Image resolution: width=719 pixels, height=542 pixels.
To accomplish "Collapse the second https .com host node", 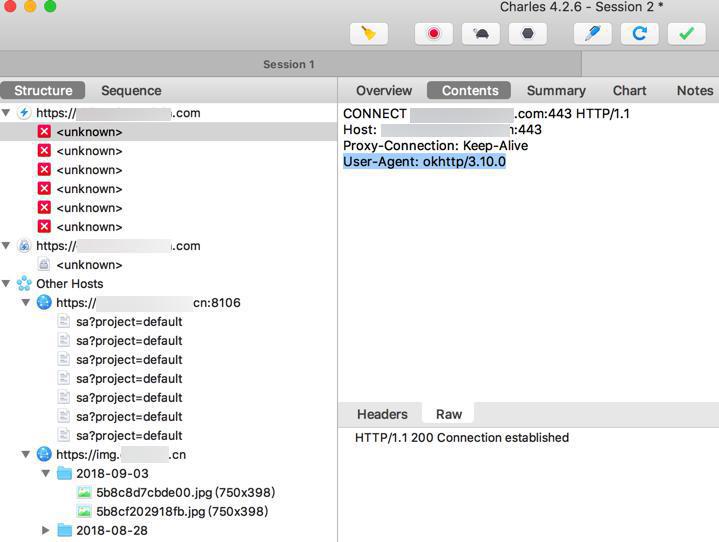I will click(6, 246).
